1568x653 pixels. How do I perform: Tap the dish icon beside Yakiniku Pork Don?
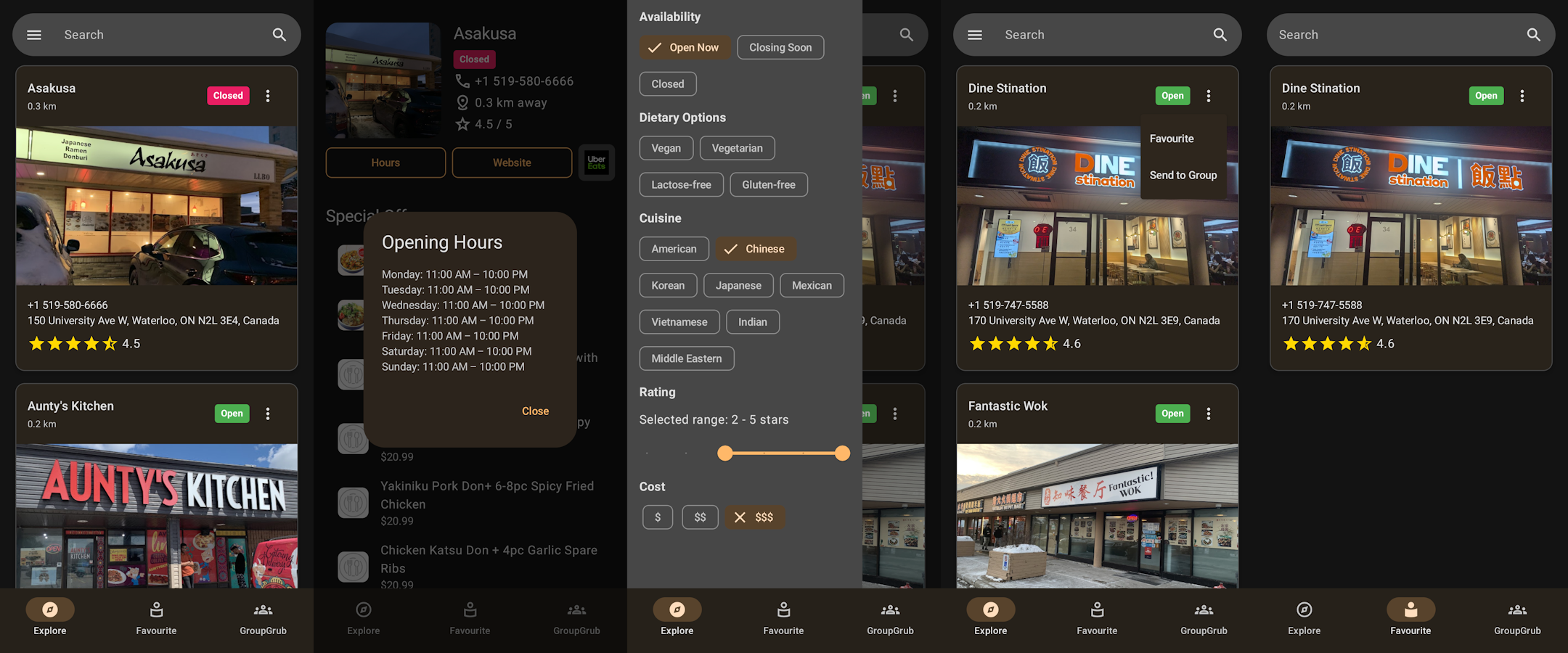(354, 503)
